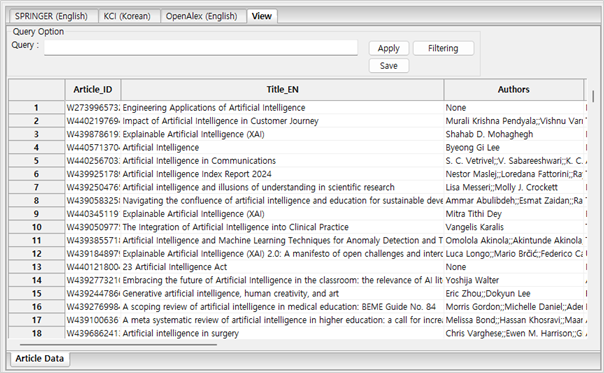Image resolution: width=604 pixels, height=373 pixels.
Task: Select row header number 18
Action: (37, 333)
